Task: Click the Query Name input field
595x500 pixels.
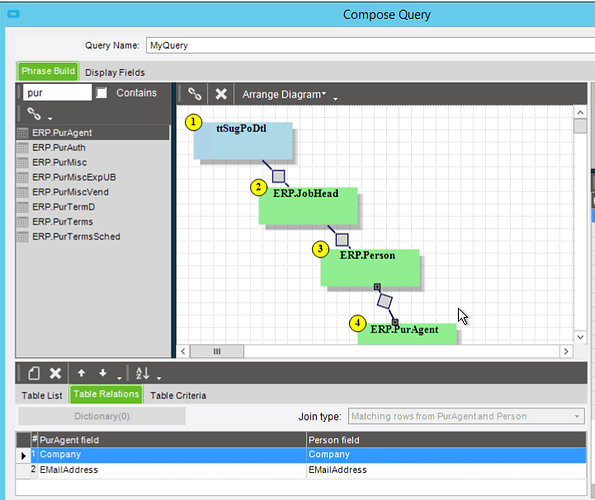Action: [x=370, y=46]
